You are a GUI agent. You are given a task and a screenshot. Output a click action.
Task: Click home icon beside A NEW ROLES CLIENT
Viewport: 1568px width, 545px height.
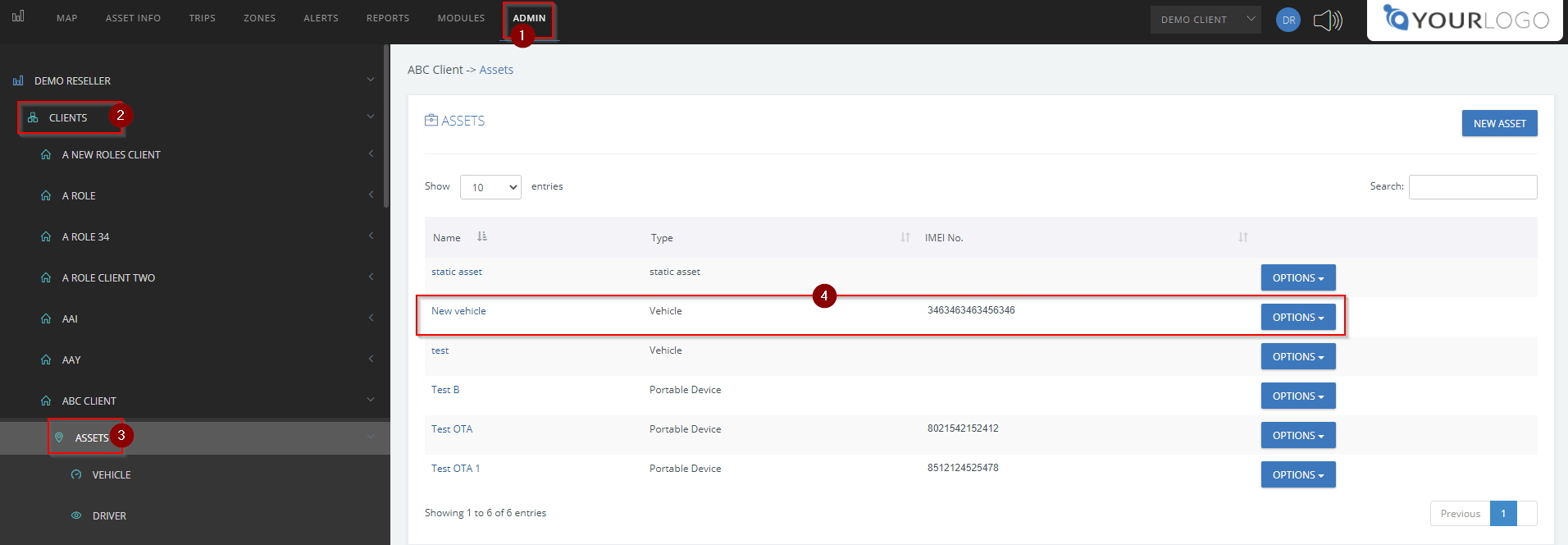(46, 154)
